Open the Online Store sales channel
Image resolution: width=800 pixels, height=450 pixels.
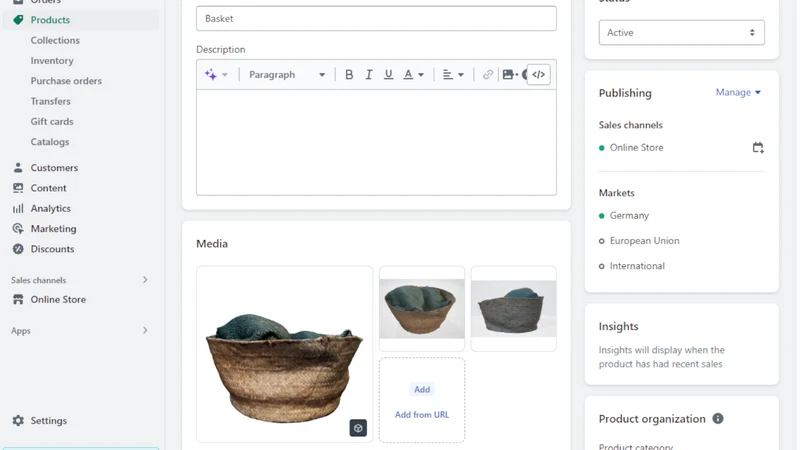pyautogui.click(x=58, y=299)
